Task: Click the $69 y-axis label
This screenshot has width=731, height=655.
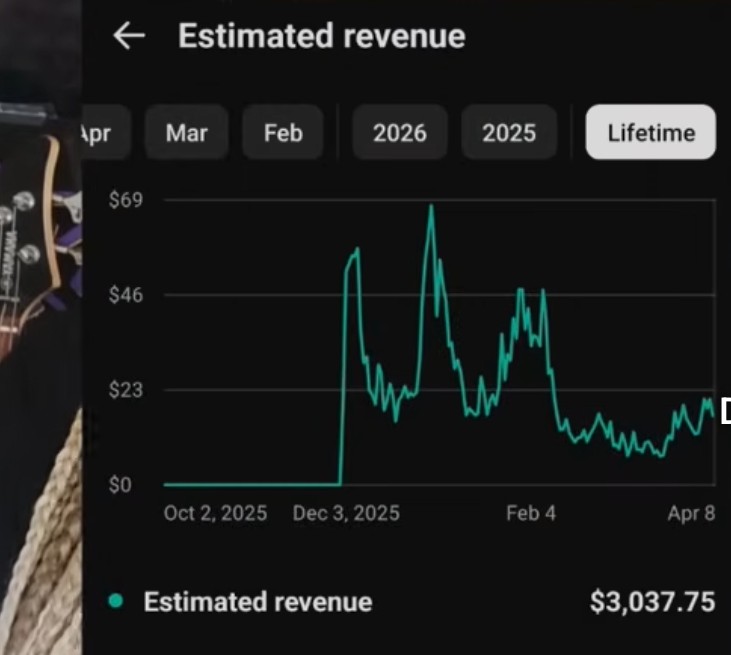Action: (x=125, y=200)
